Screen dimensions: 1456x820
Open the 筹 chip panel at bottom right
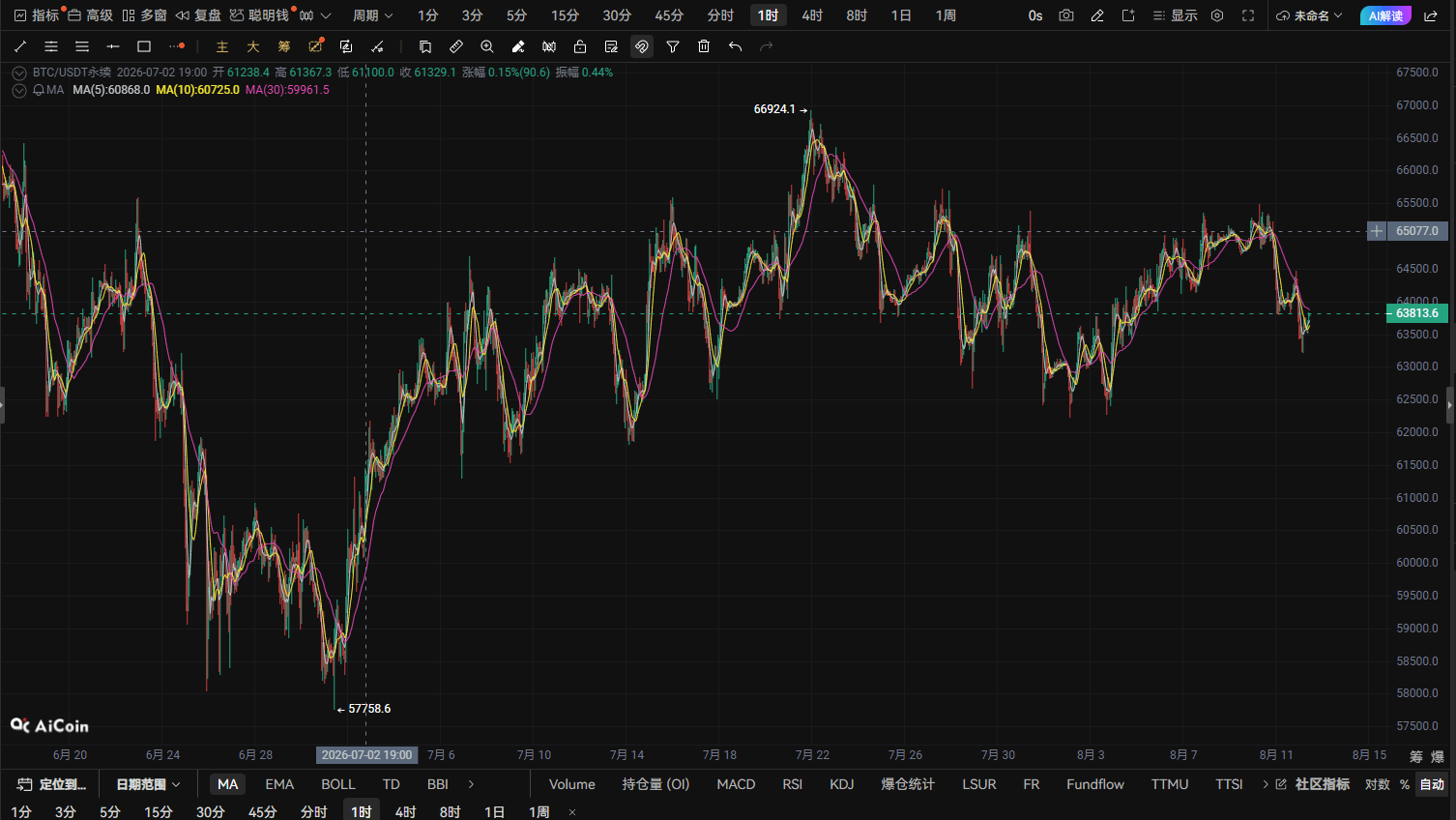click(1416, 756)
